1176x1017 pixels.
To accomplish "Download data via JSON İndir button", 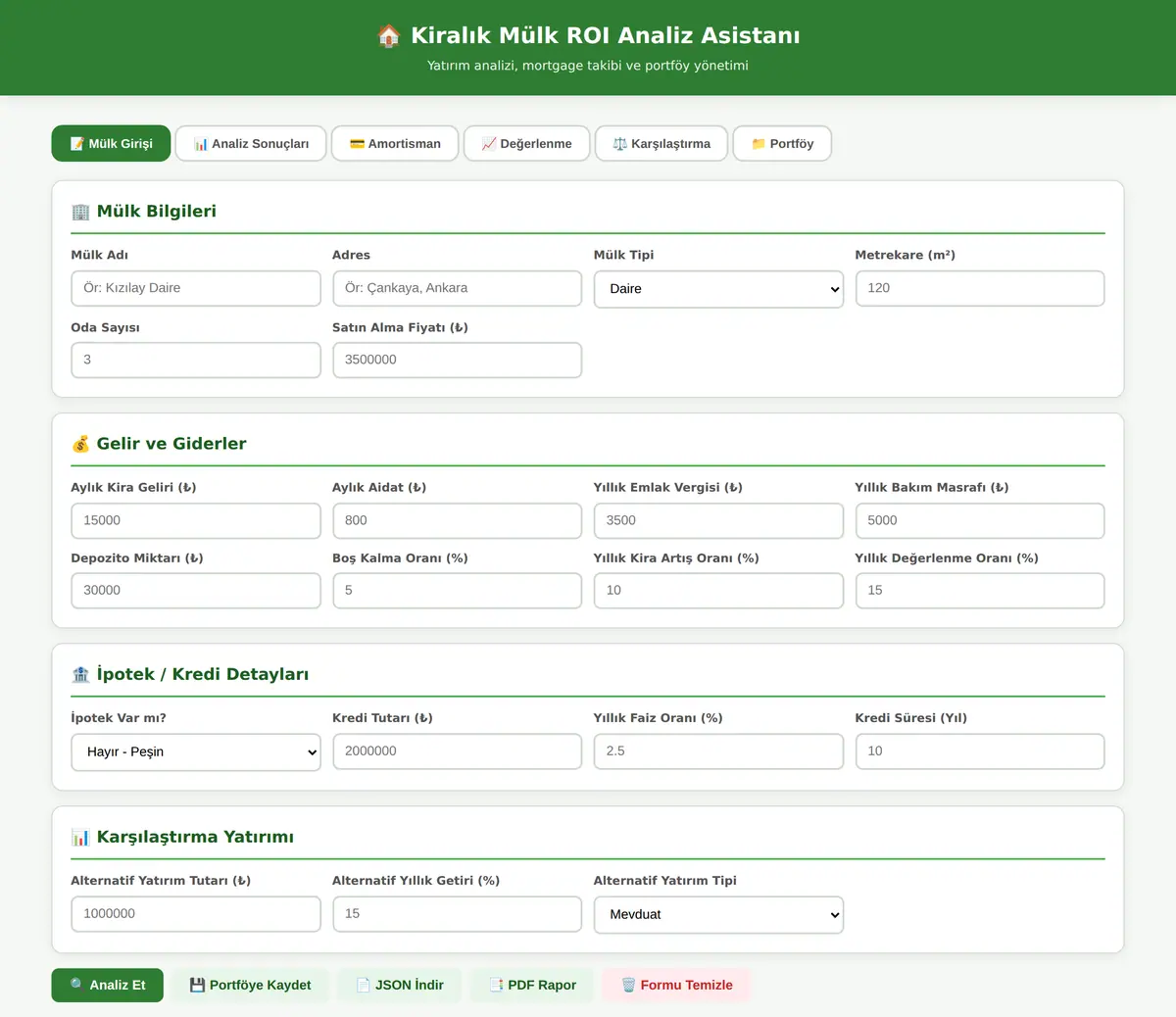I will [x=400, y=985].
